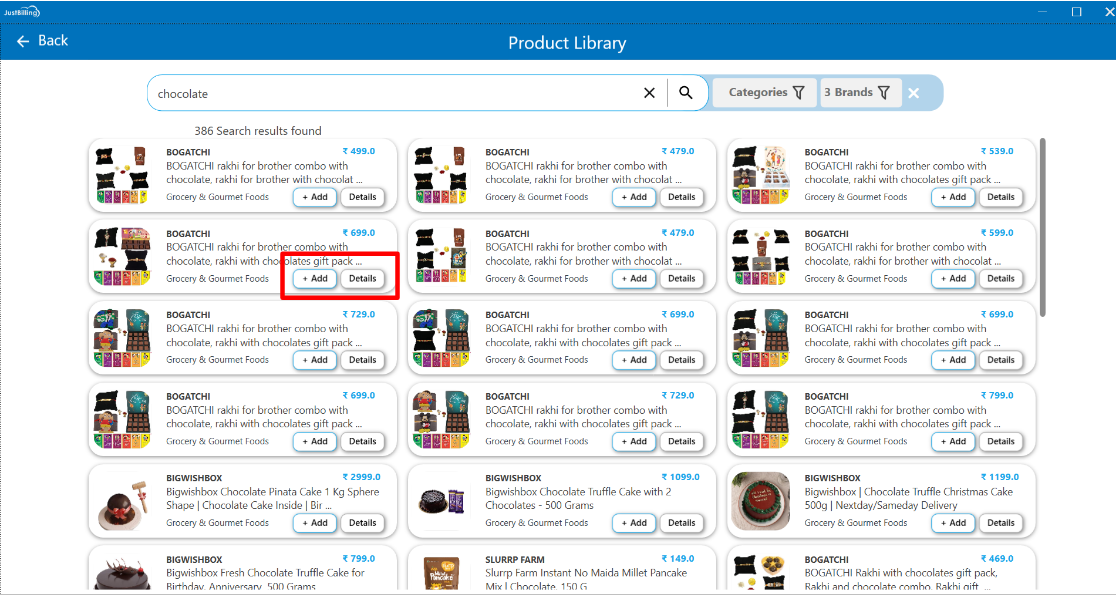Click the back arrow icon

pyautogui.click(x=23, y=41)
